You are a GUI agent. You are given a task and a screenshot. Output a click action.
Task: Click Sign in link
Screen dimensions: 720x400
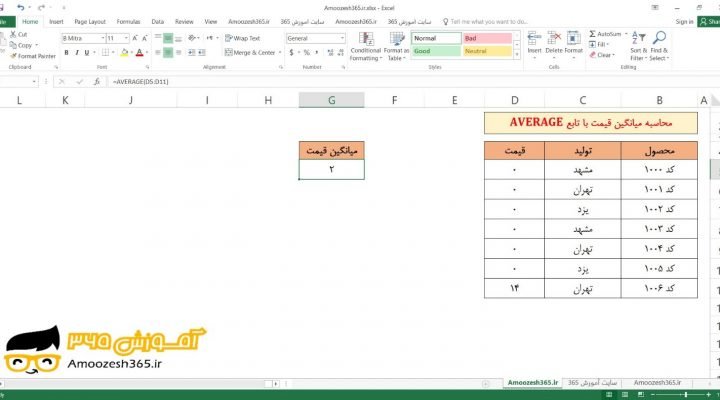click(684, 22)
